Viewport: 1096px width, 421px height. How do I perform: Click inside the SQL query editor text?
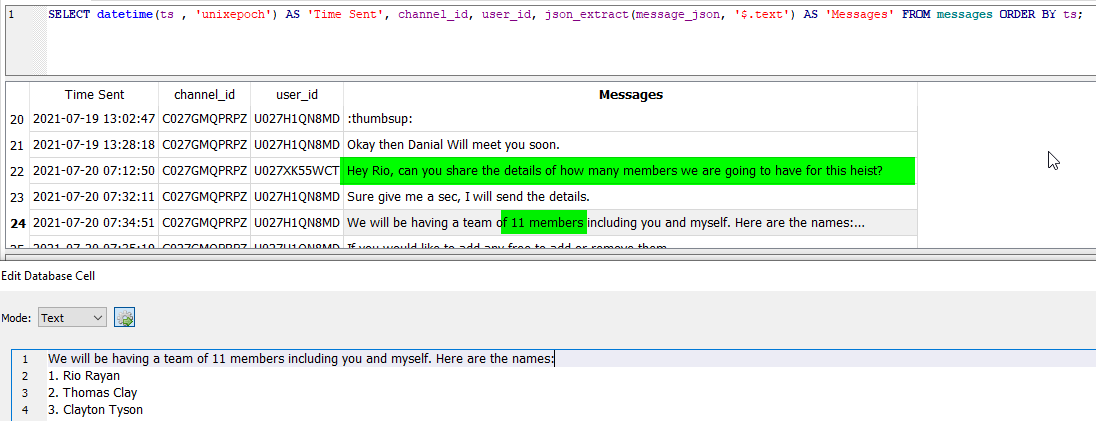click(x=560, y=16)
